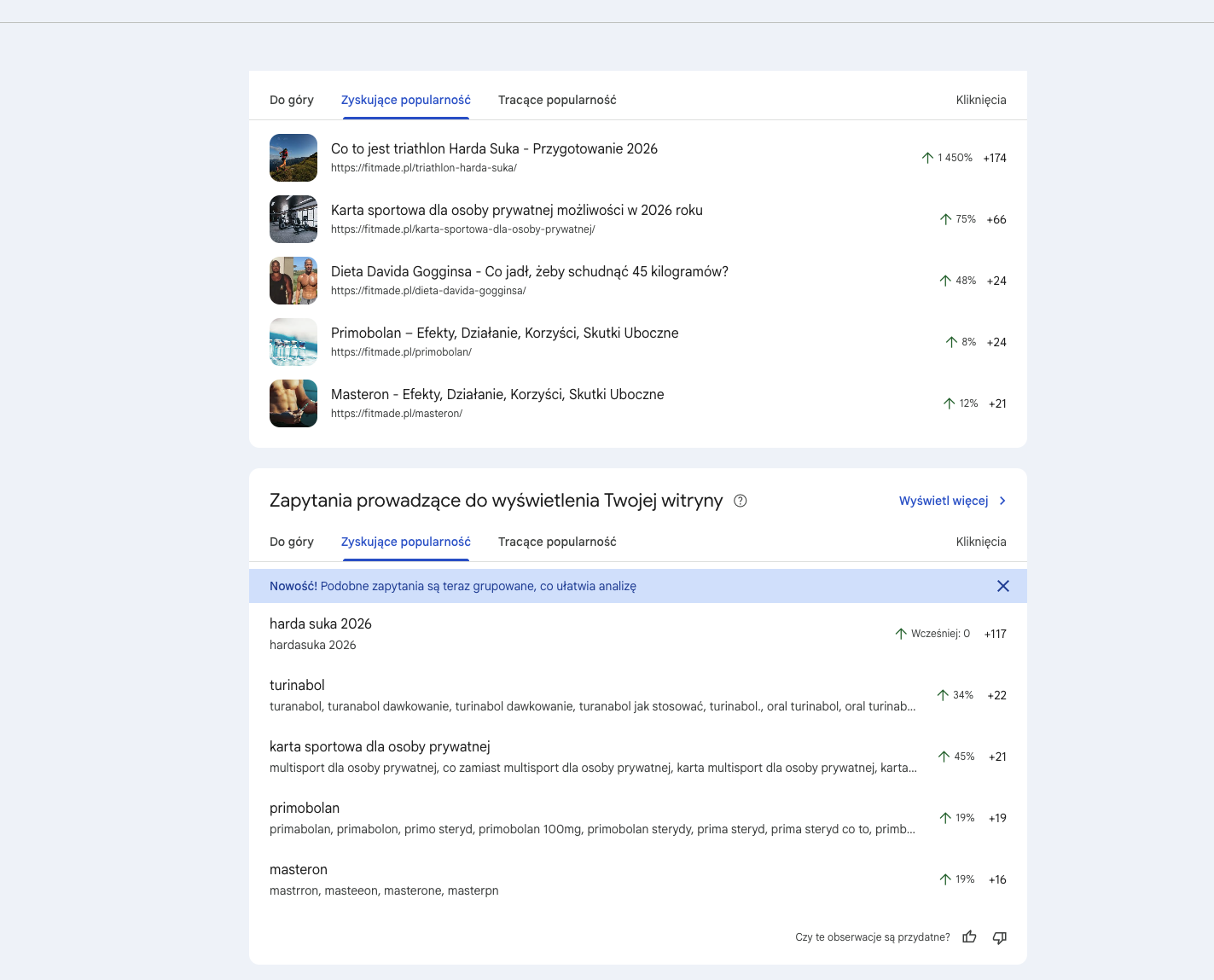
Task: Click the thumbs up feedback icon
Action: point(969,937)
